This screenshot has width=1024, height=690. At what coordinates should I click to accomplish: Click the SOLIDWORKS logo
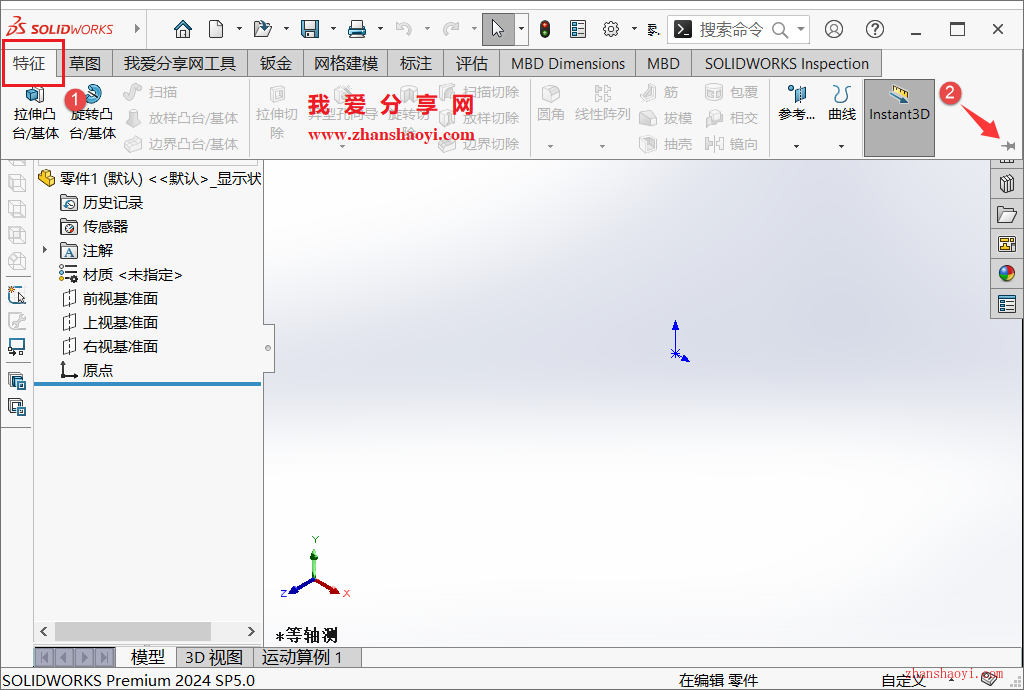pyautogui.click(x=59, y=29)
